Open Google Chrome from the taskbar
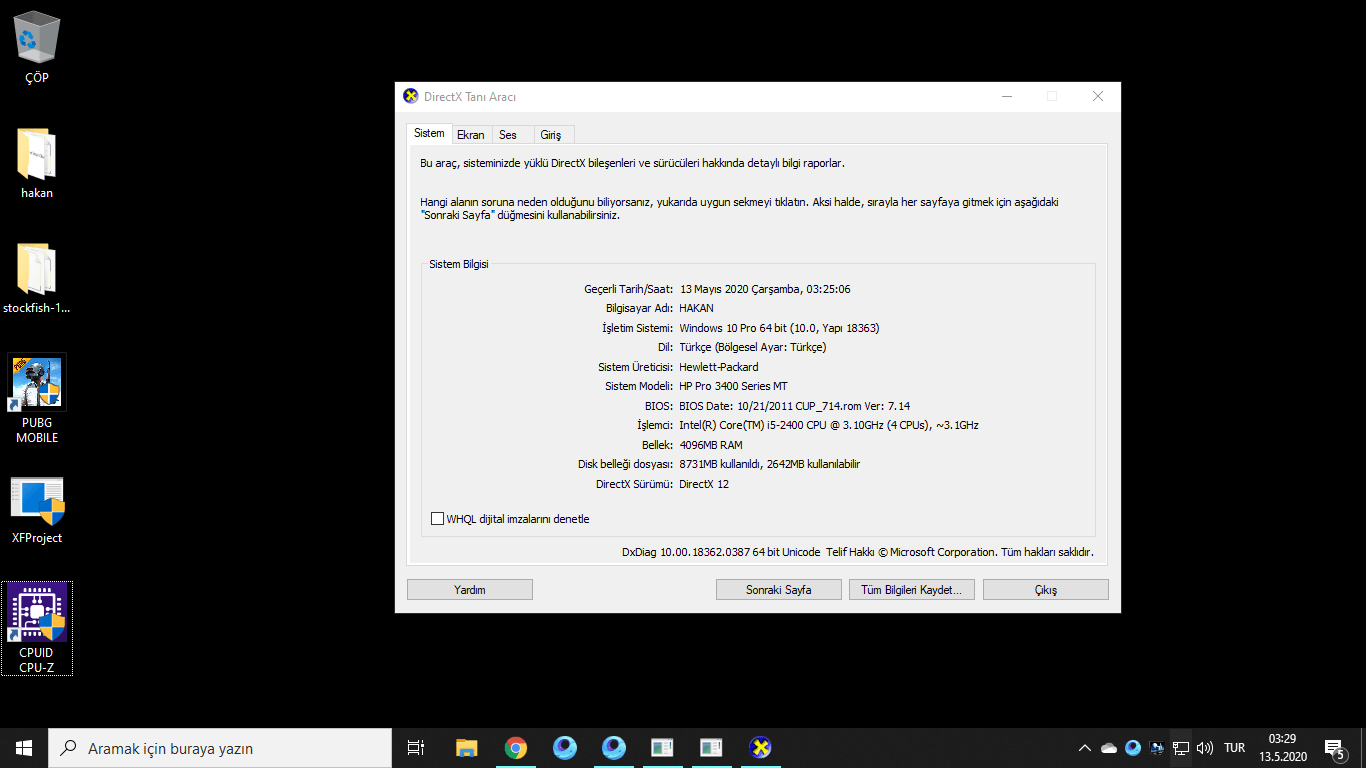 pos(515,748)
